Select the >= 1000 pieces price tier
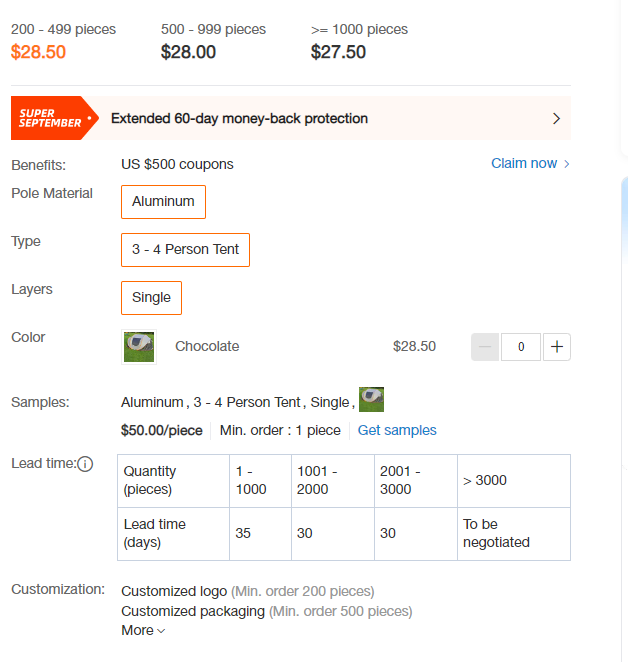Viewport: 628px width, 662px height. pos(359,41)
